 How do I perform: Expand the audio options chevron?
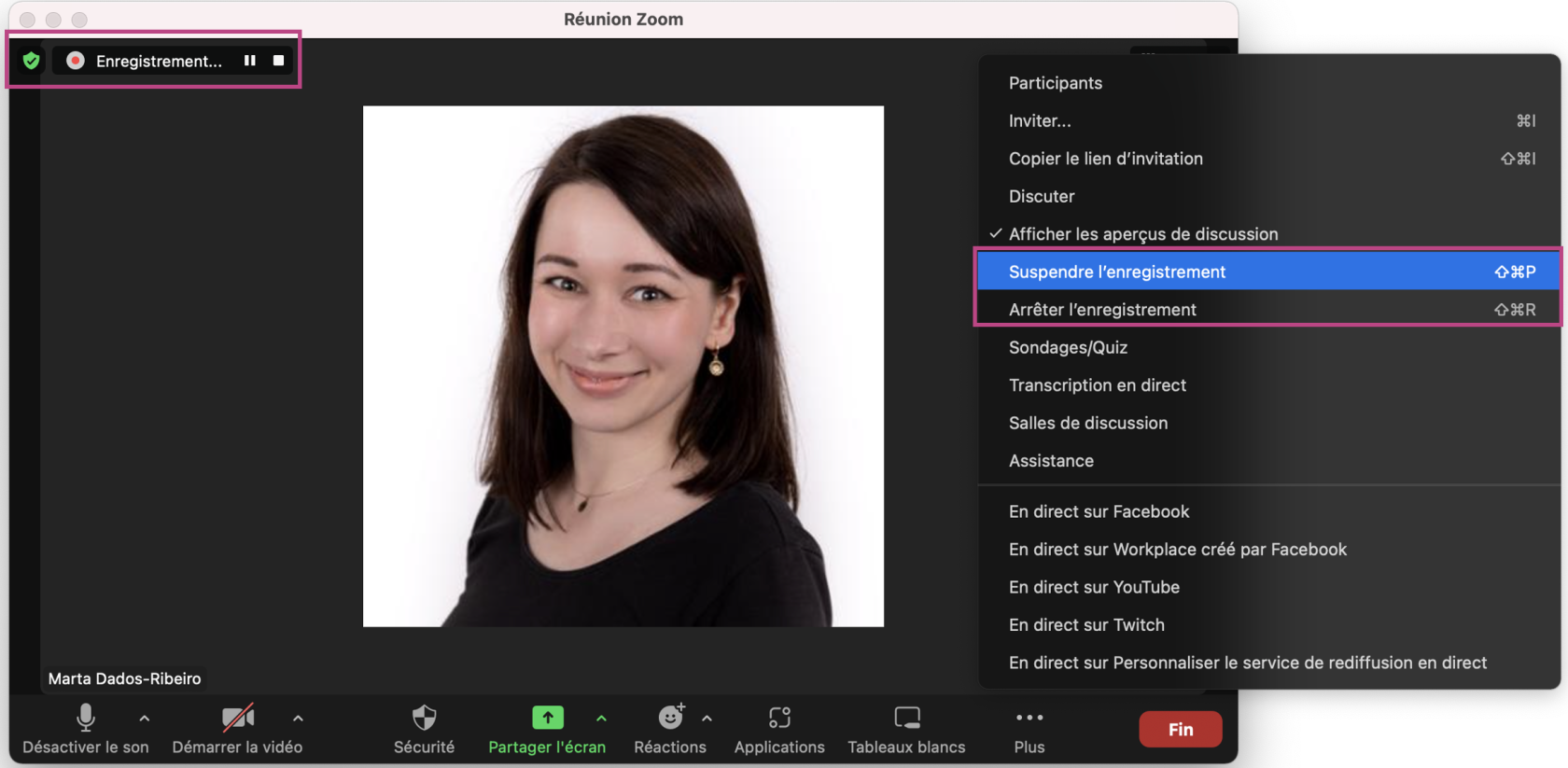point(144,719)
